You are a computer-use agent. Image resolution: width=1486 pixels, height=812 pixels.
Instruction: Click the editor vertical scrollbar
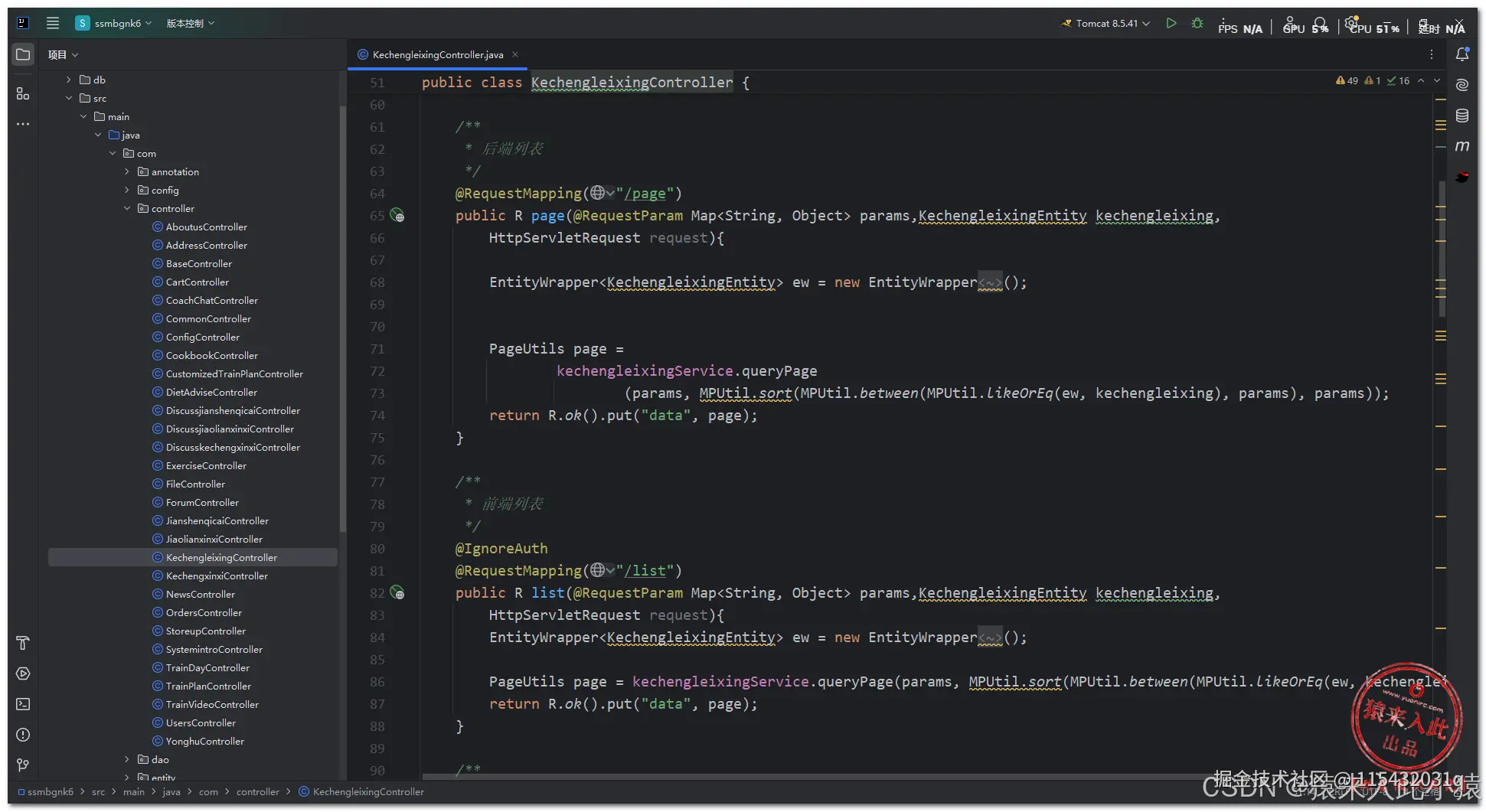1442,249
